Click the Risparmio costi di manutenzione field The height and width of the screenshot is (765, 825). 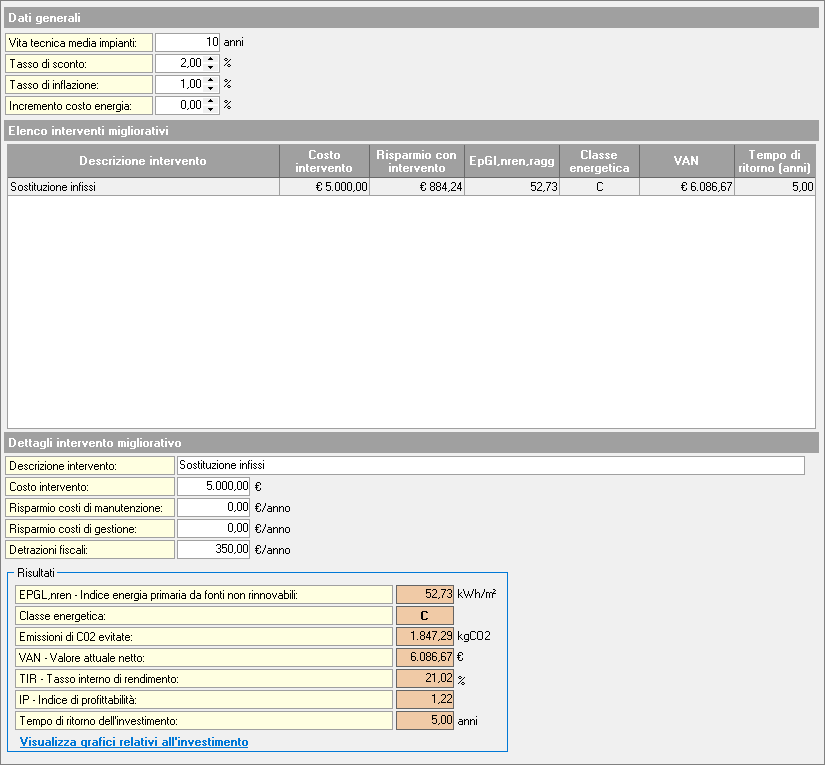pyautogui.click(x=213, y=507)
